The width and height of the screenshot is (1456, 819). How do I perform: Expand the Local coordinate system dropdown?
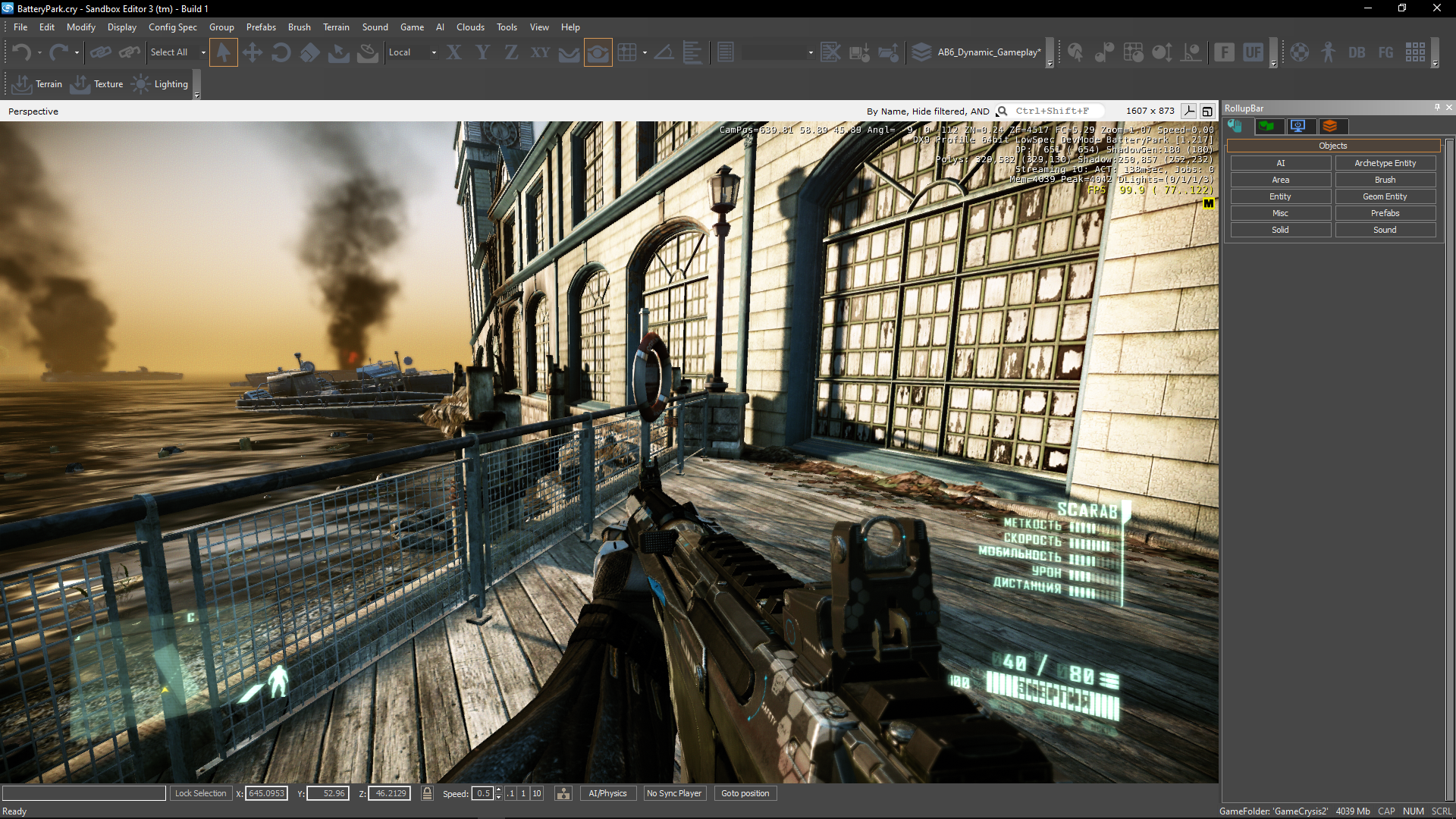(x=434, y=52)
